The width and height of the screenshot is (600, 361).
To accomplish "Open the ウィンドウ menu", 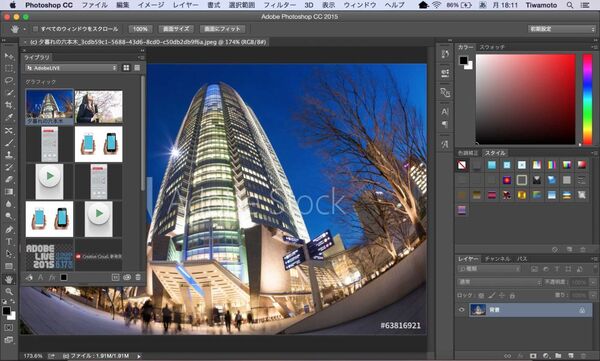I will (359, 5).
